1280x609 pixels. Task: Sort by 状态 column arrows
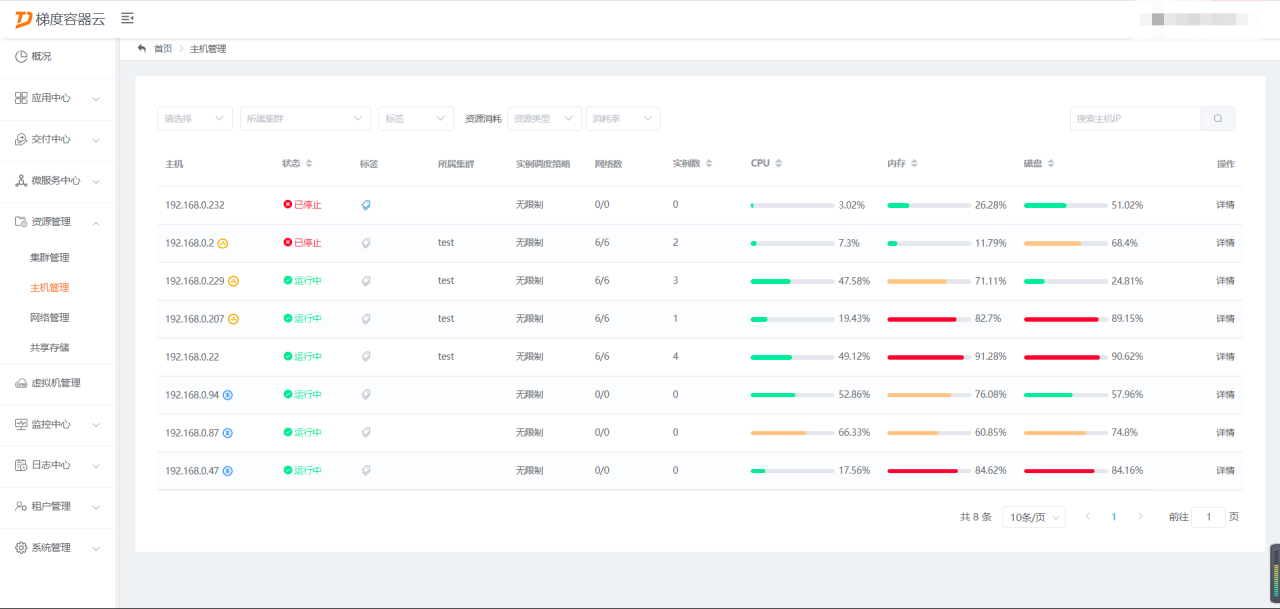point(309,163)
